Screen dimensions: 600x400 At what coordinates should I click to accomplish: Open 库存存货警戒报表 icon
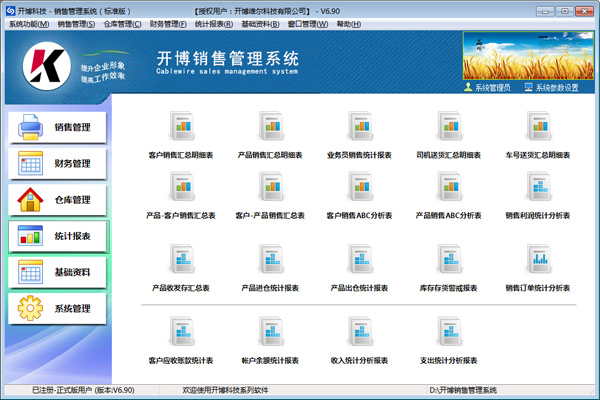click(450, 259)
